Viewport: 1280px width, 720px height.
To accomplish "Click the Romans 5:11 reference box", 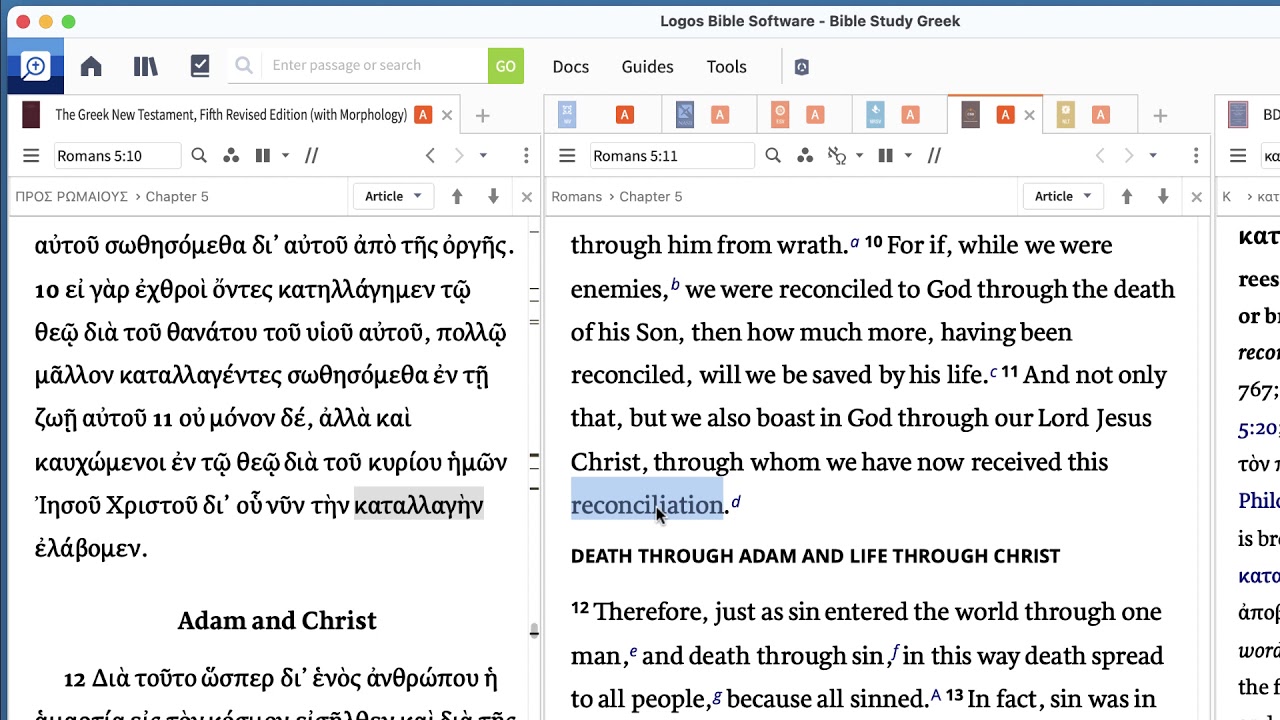I will click(672, 156).
